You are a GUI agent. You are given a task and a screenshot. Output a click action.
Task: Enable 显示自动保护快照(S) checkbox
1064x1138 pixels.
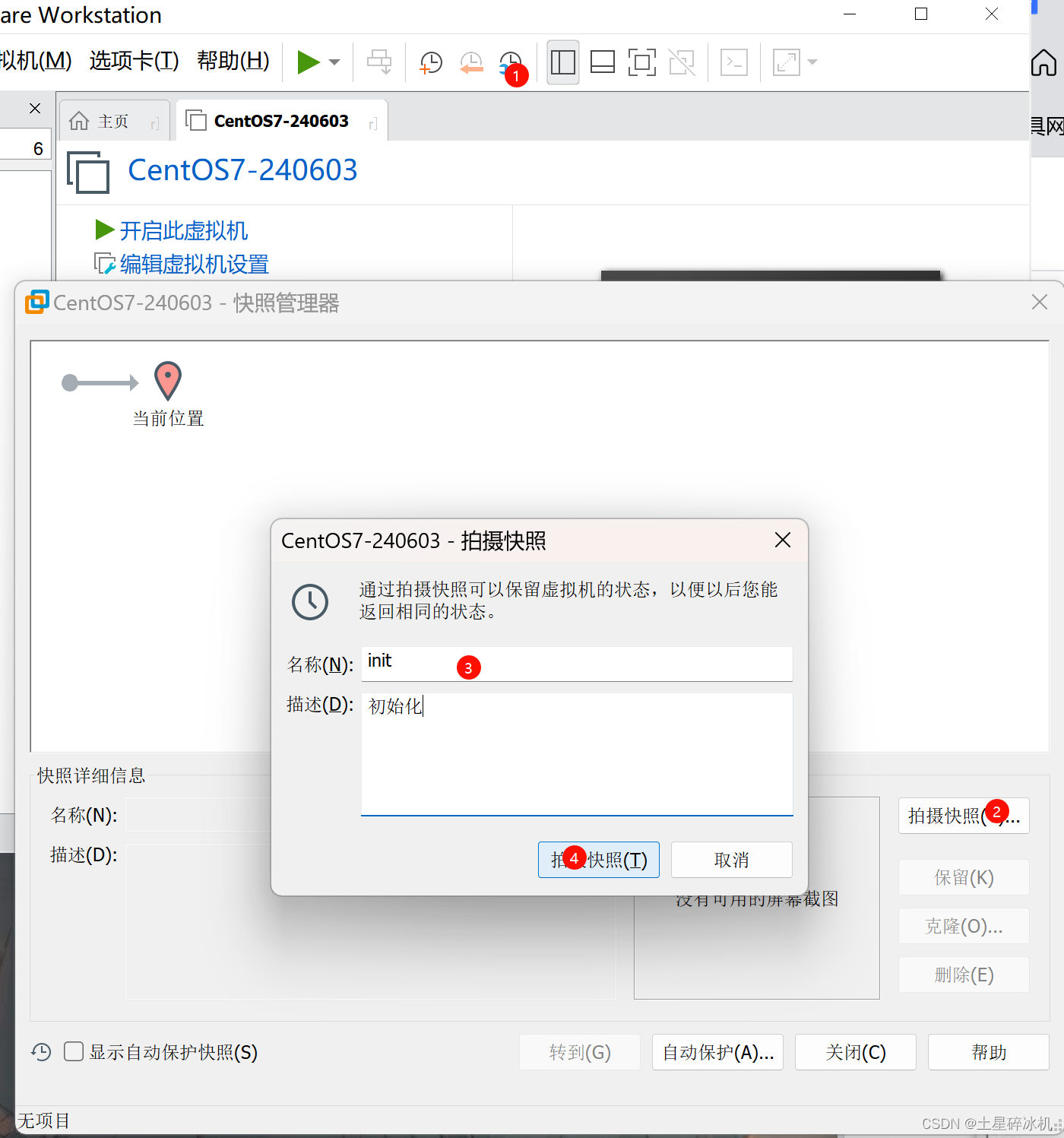click(x=74, y=1051)
